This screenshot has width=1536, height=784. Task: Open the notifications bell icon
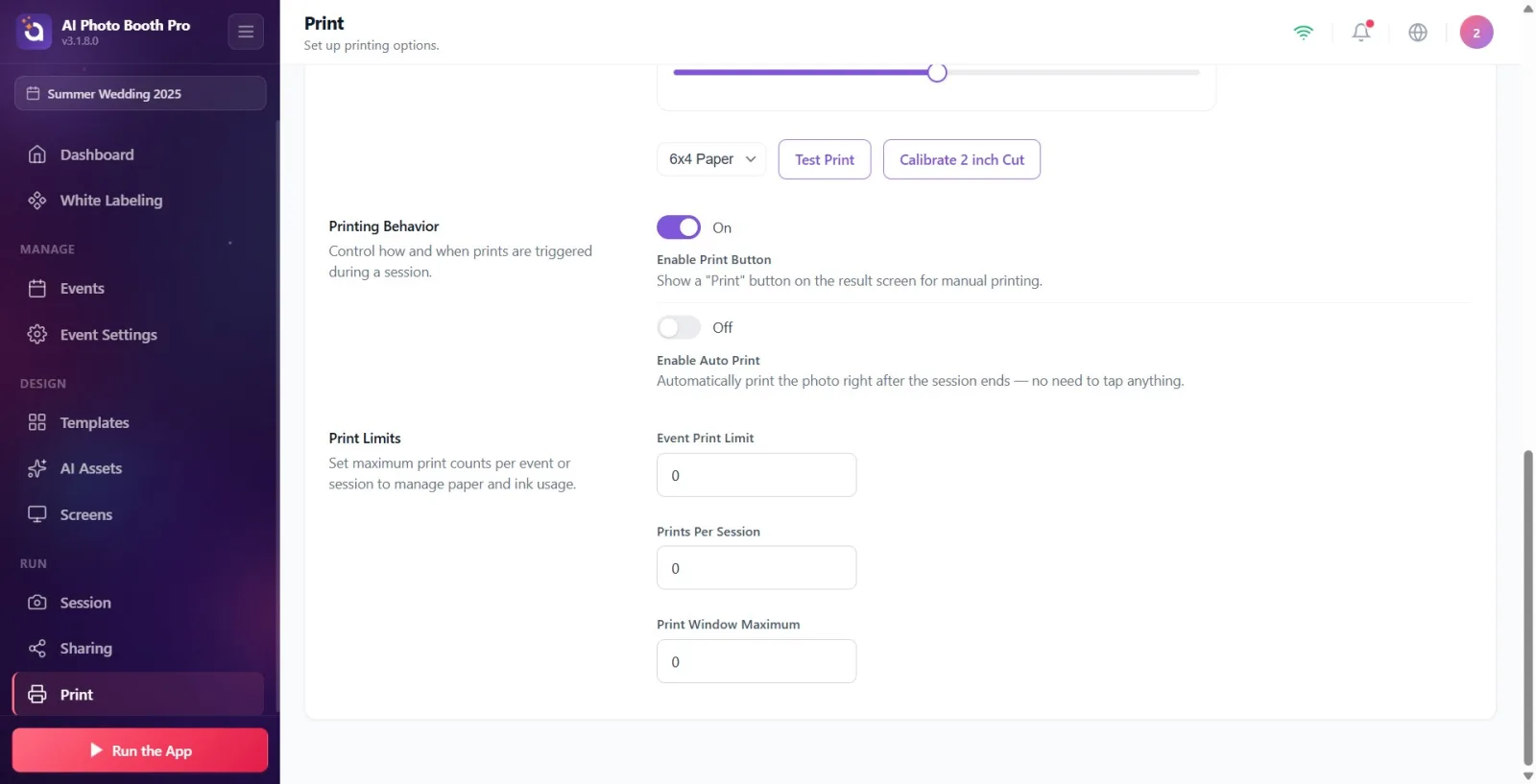(x=1361, y=32)
